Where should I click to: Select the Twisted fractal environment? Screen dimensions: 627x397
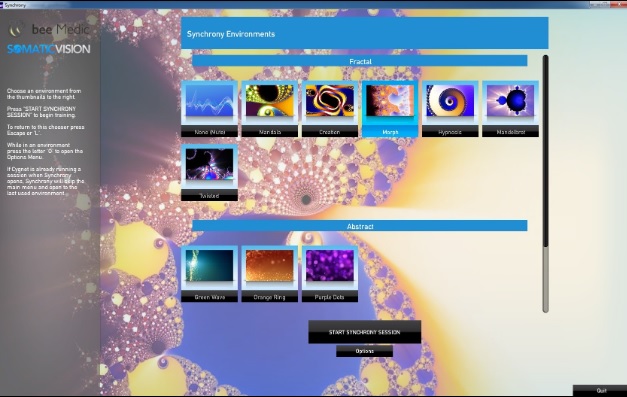click(209, 173)
